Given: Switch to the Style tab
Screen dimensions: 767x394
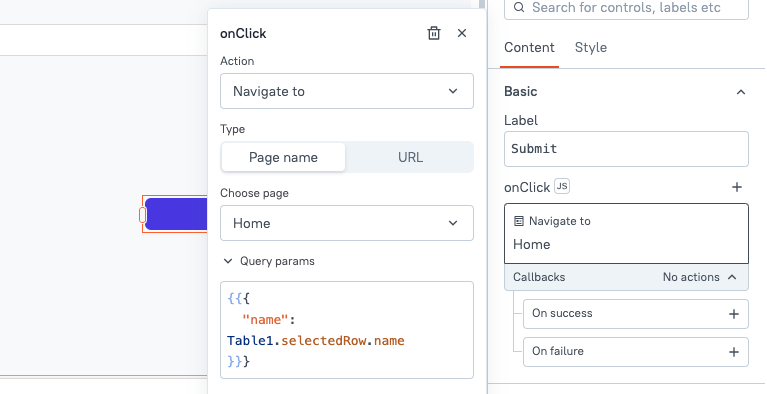Looking at the screenshot, I should click(x=590, y=47).
